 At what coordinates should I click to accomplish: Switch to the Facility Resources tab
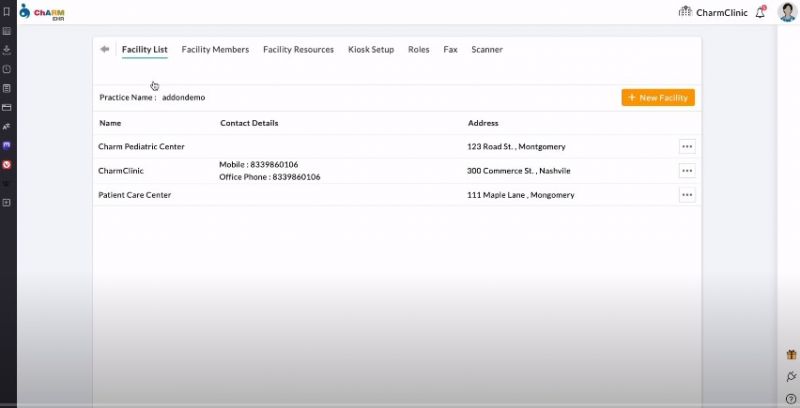(298, 49)
